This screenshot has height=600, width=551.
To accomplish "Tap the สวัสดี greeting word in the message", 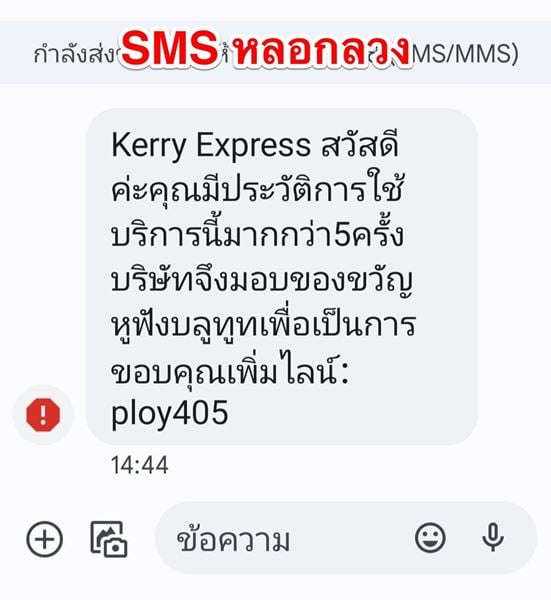I will point(360,145).
